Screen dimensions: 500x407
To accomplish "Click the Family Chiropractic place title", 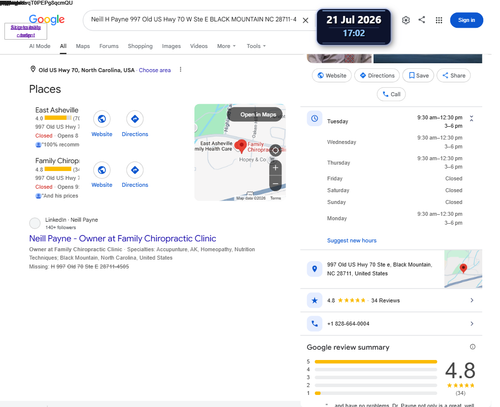I will [57, 161].
